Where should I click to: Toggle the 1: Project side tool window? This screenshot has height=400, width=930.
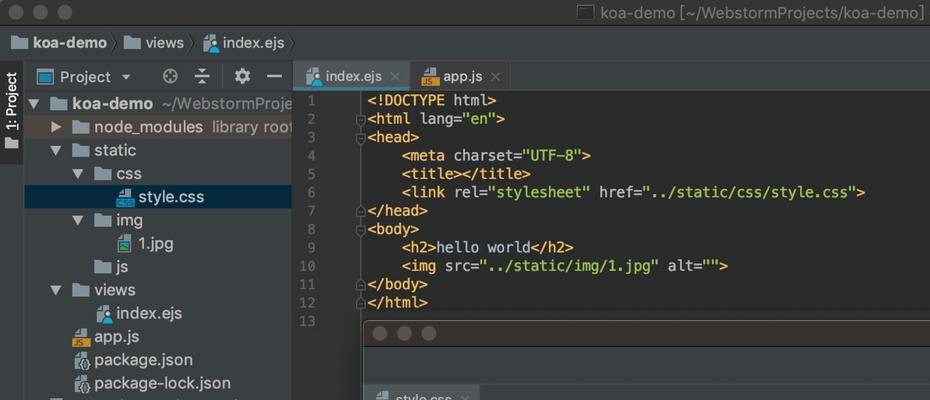pyautogui.click(x=11, y=112)
